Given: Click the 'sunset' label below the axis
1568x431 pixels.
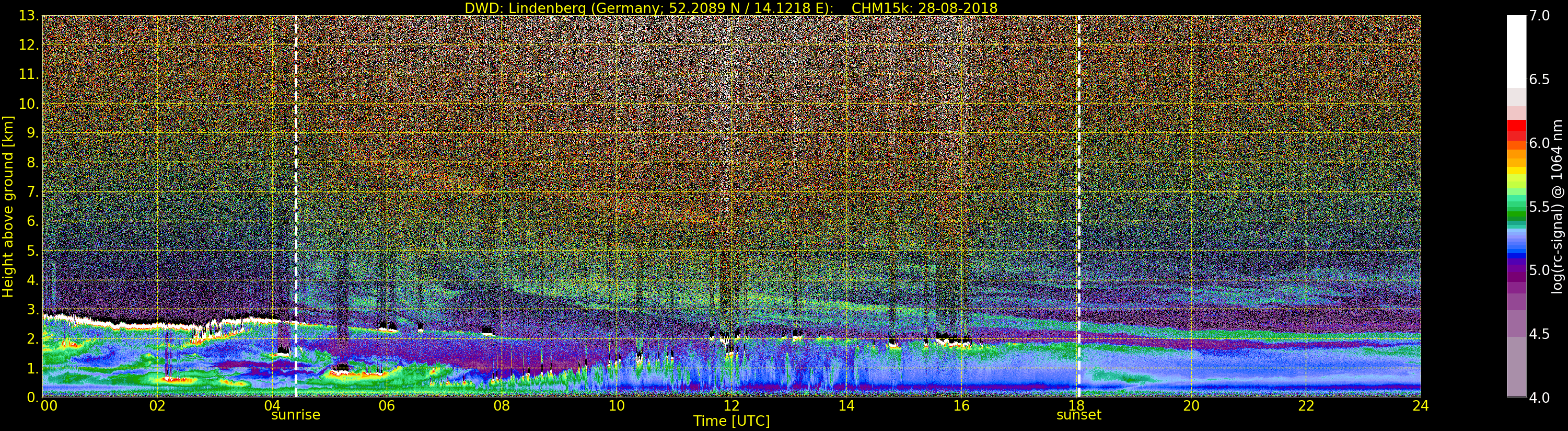Looking at the screenshot, I should pyautogui.click(x=1078, y=415).
